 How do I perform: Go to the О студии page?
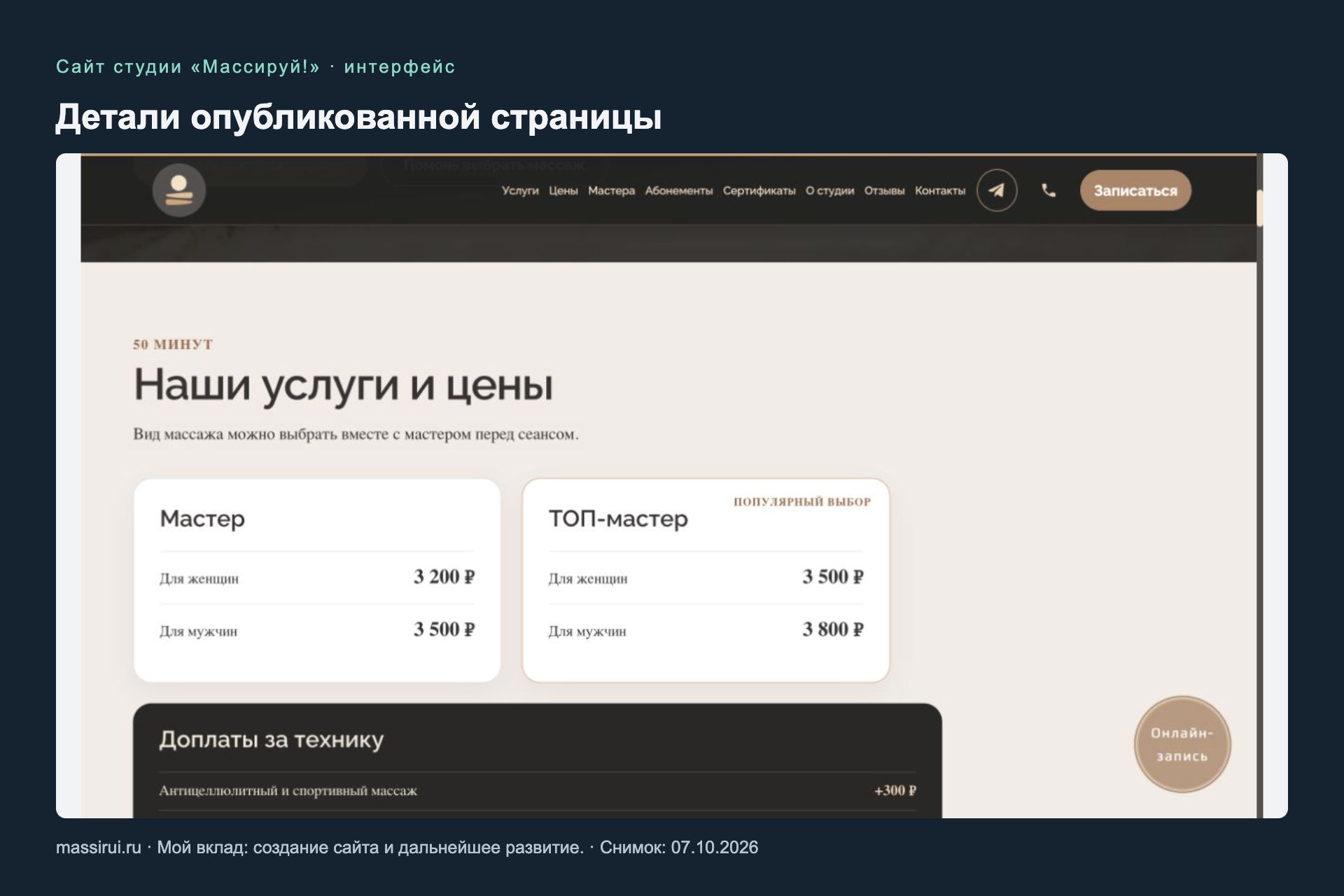(829, 190)
